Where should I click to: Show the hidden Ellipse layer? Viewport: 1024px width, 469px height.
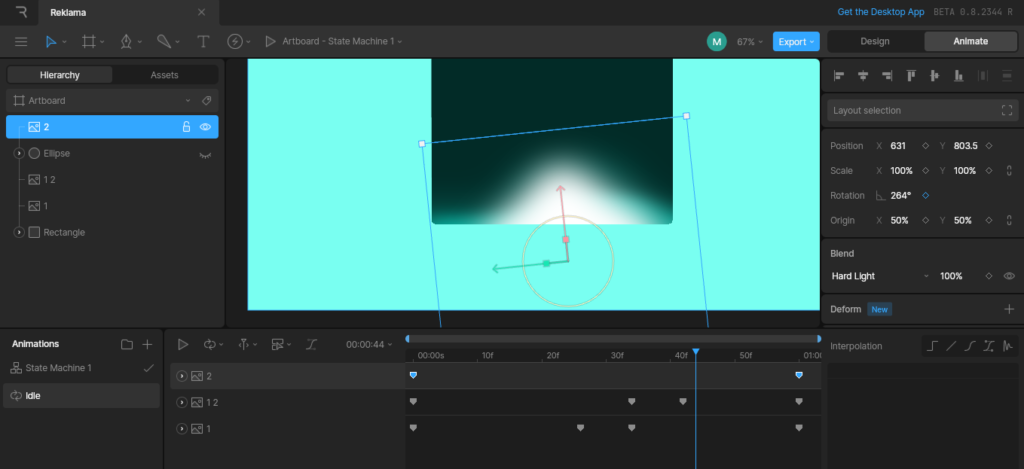click(x=205, y=155)
